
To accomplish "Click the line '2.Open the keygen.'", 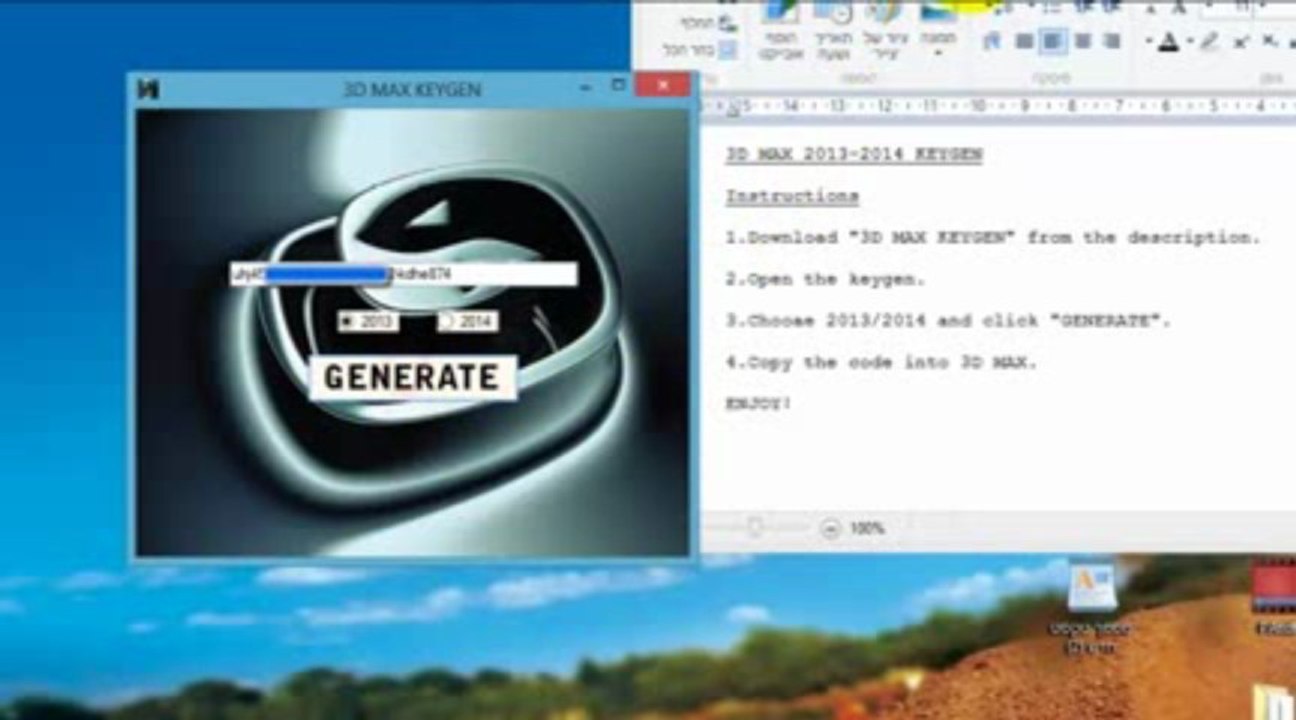I will point(825,279).
